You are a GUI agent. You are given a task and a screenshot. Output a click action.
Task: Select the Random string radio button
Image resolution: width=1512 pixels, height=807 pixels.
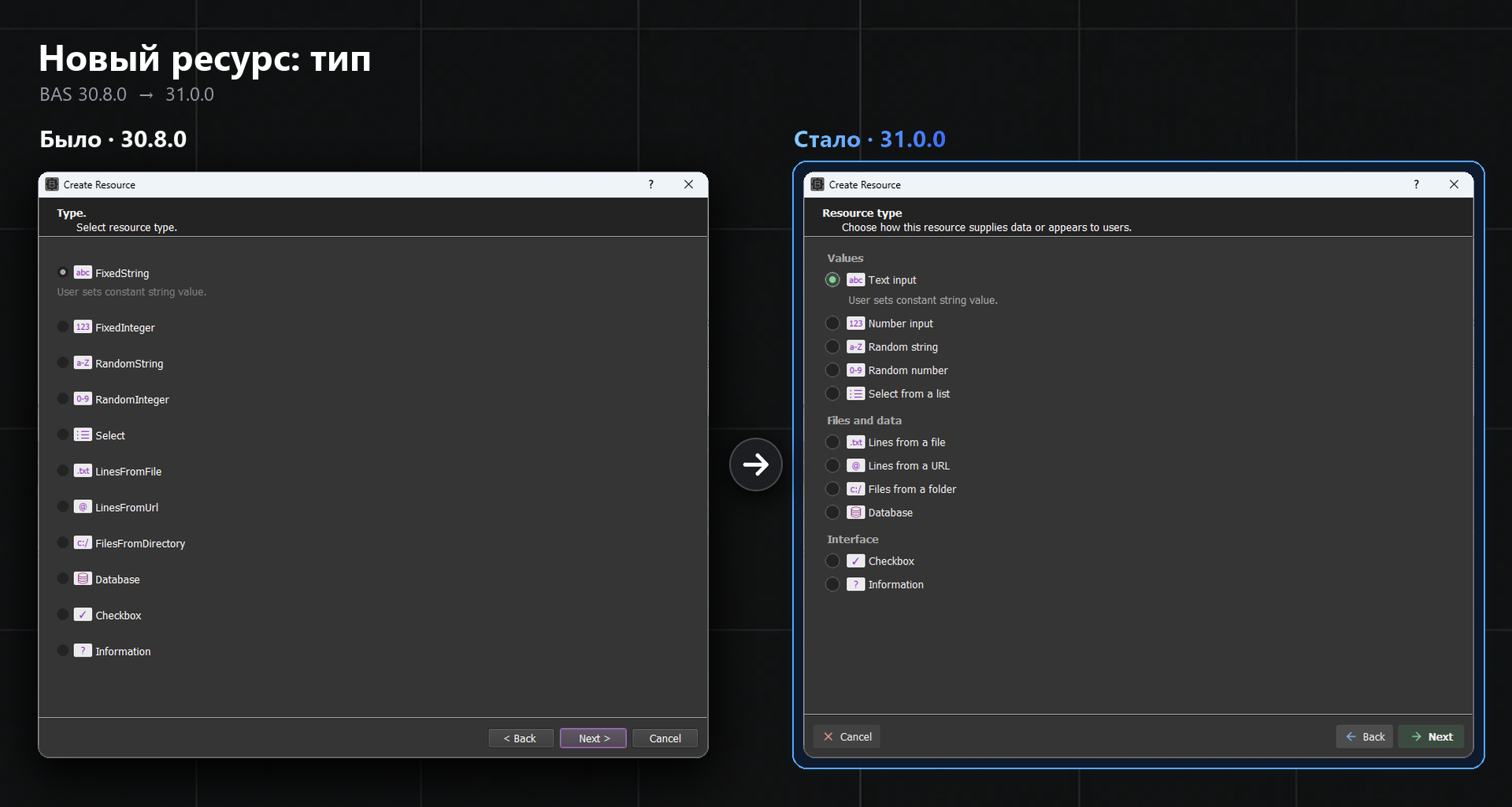click(x=832, y=346)
